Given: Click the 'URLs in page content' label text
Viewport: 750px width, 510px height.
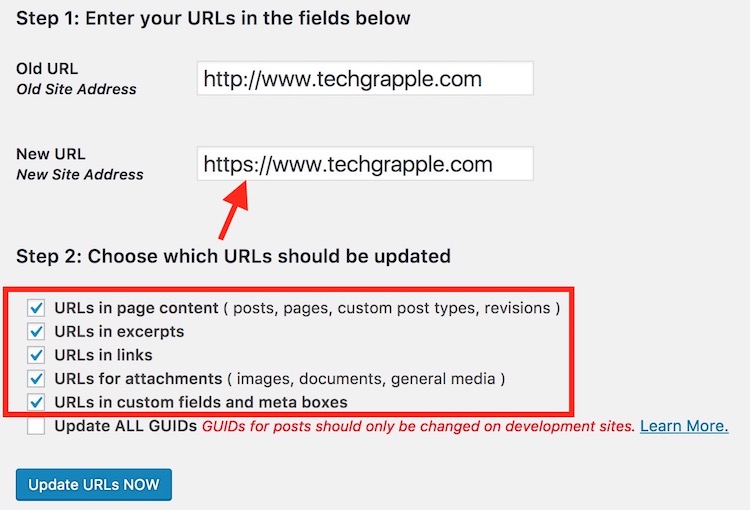Looking at the screenshot, I should pos(138,308).
